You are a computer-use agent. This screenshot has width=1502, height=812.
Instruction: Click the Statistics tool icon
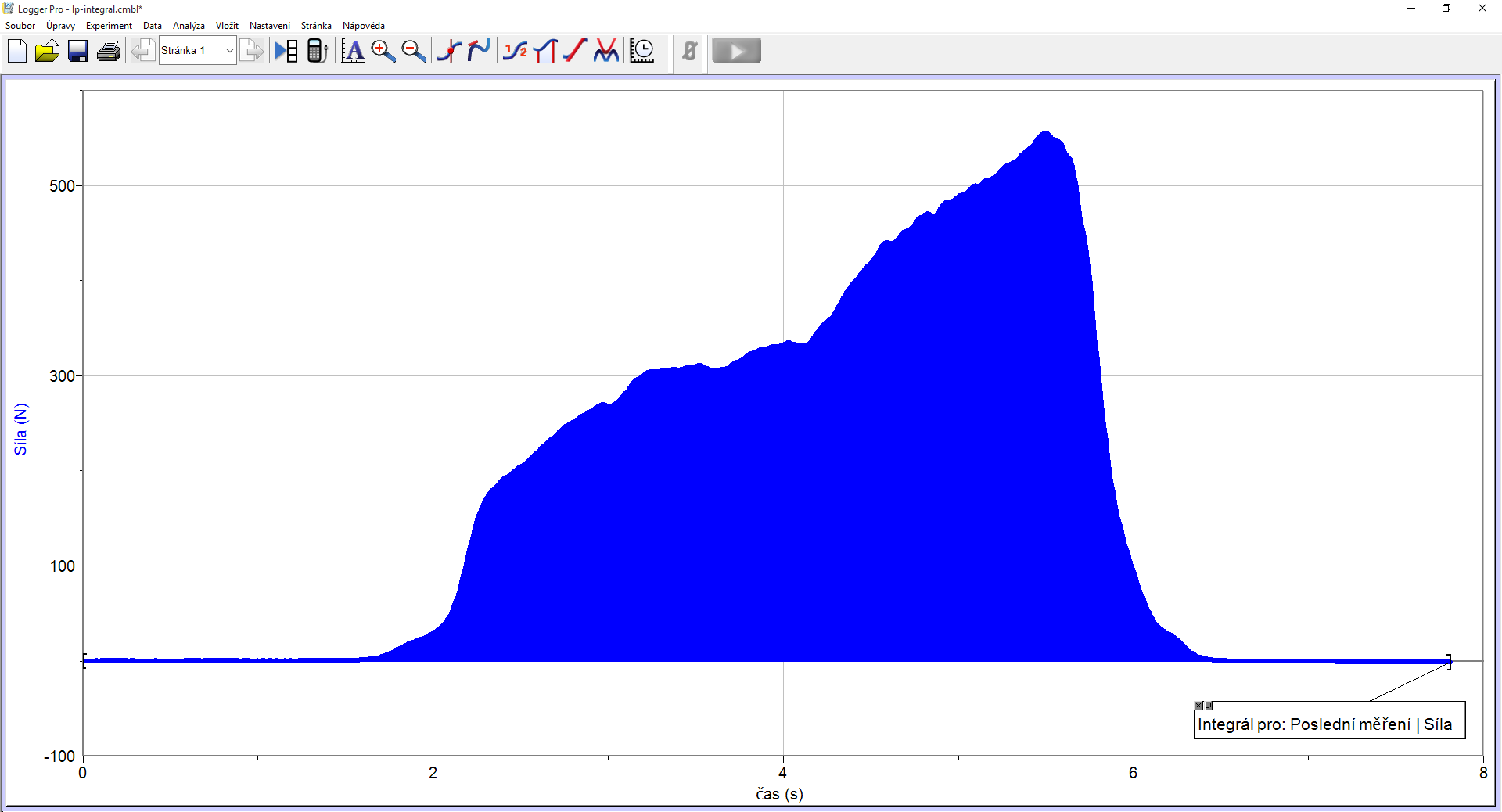[x=515, y=51]
